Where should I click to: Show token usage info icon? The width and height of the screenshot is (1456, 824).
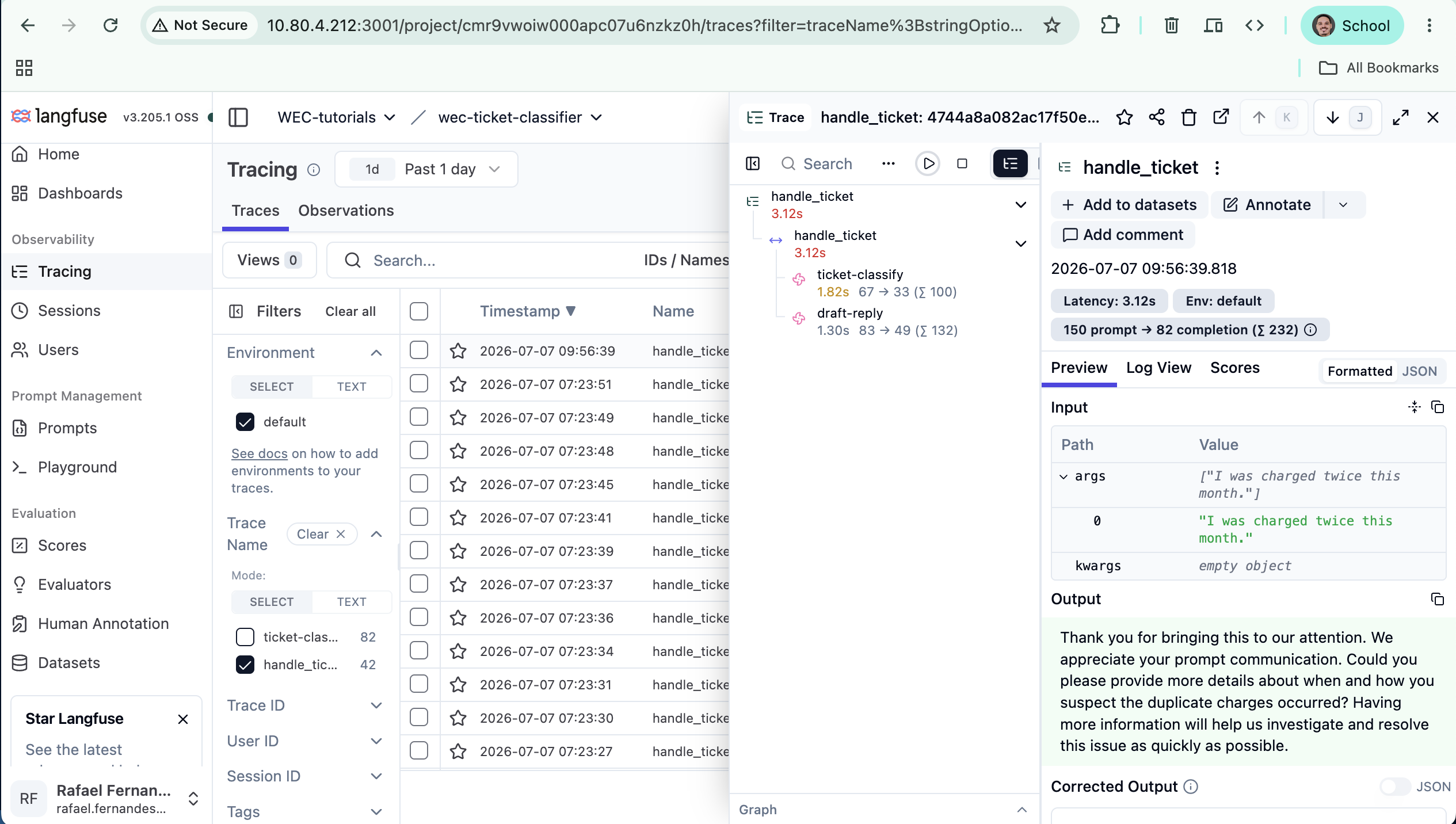1310,330
